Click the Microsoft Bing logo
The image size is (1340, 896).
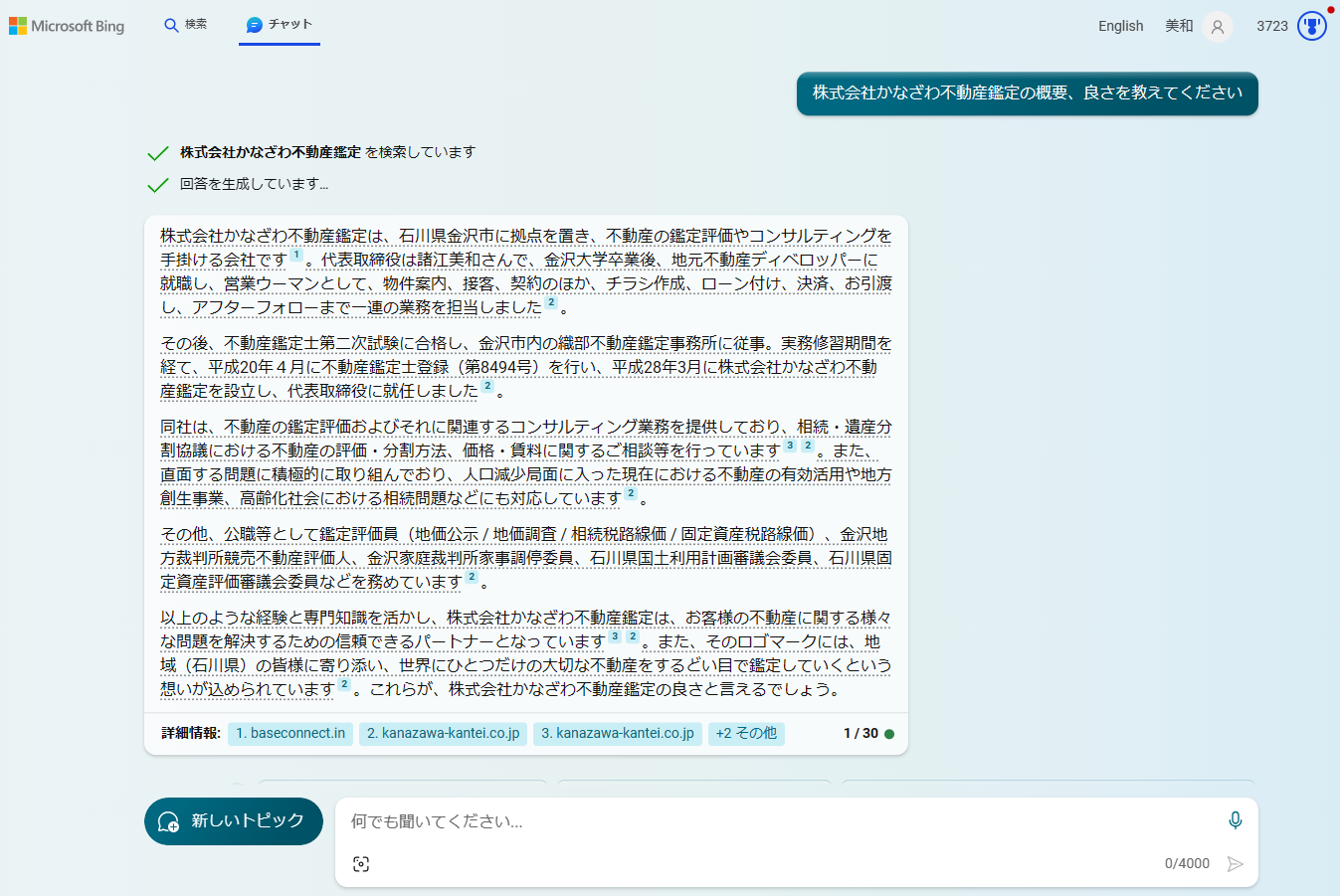tap(67, 26)
